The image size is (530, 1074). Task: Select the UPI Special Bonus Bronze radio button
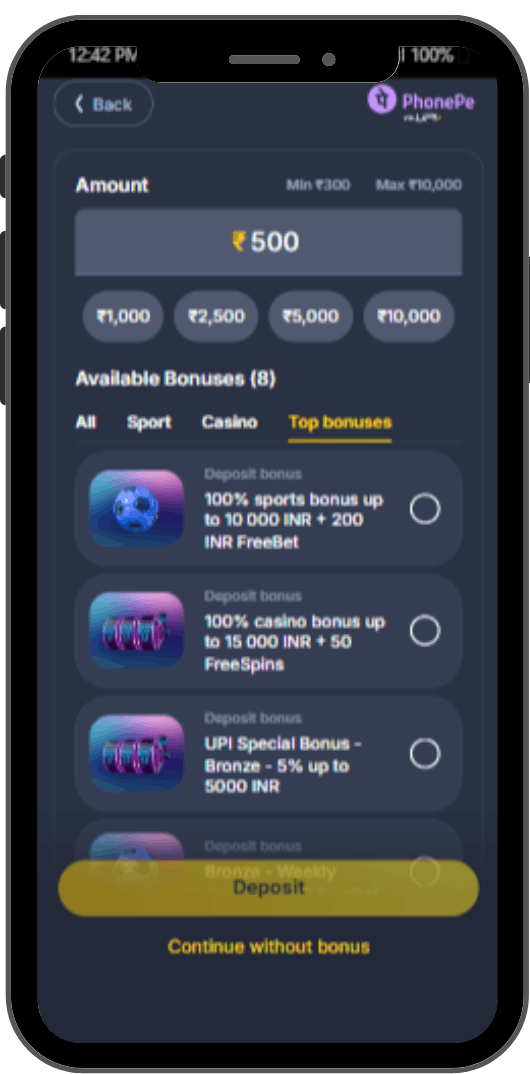(x=425, y=753)
